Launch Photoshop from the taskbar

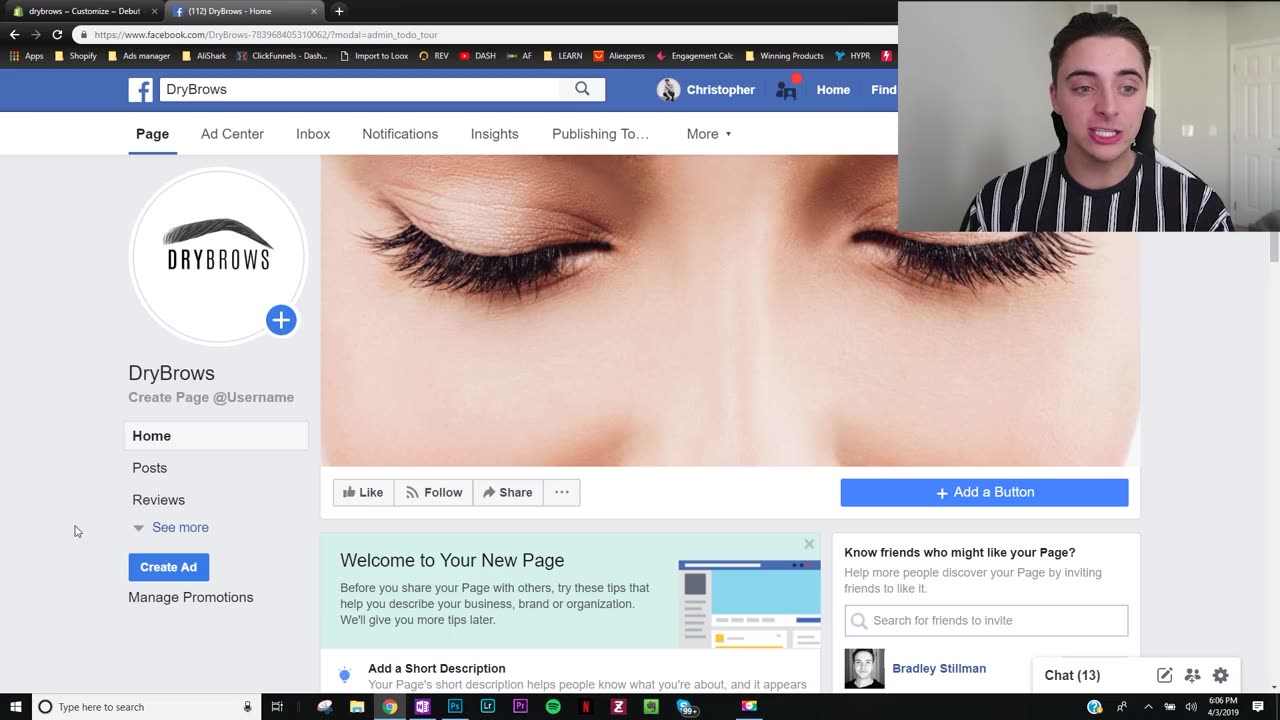455,707
